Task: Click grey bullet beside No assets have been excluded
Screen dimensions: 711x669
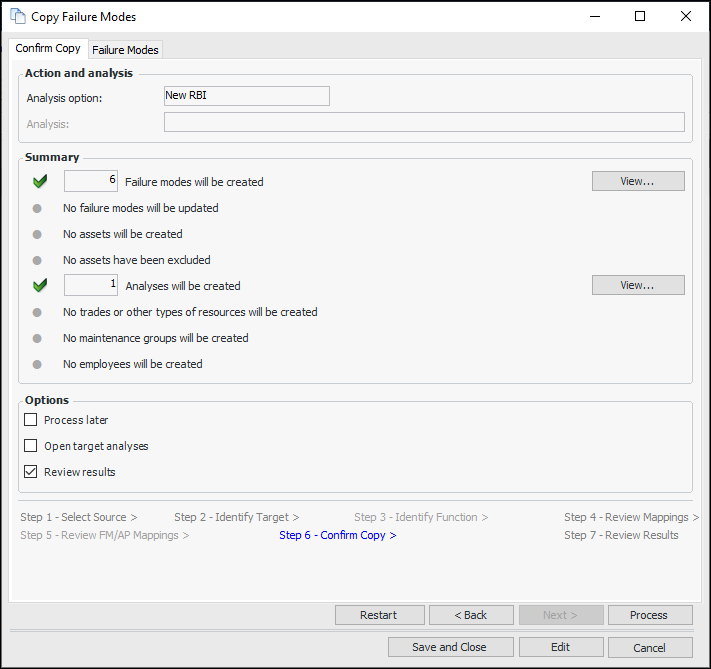Action: click(x=37, y=260)
